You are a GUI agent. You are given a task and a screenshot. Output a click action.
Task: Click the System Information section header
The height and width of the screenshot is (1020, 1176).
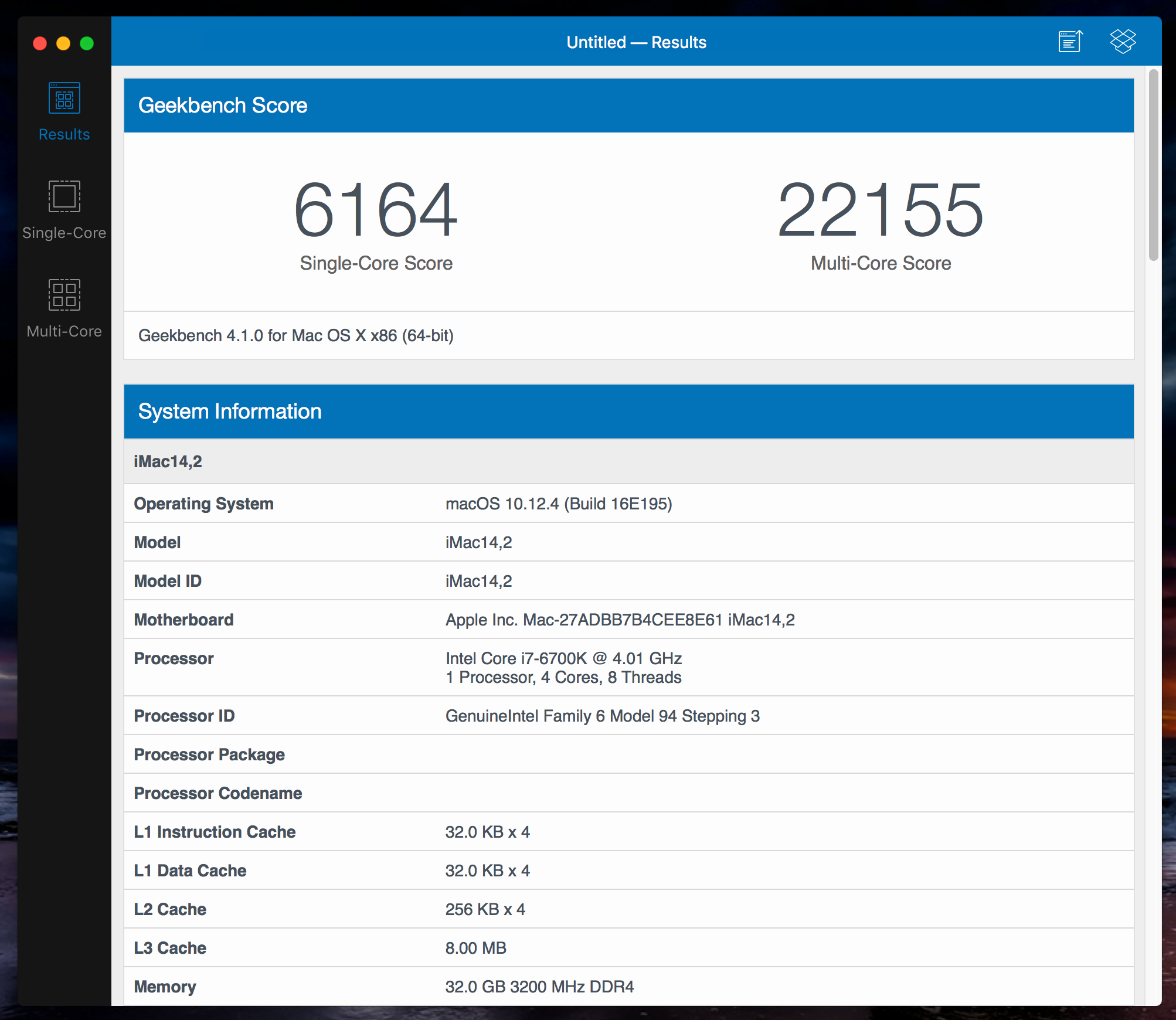629,412
